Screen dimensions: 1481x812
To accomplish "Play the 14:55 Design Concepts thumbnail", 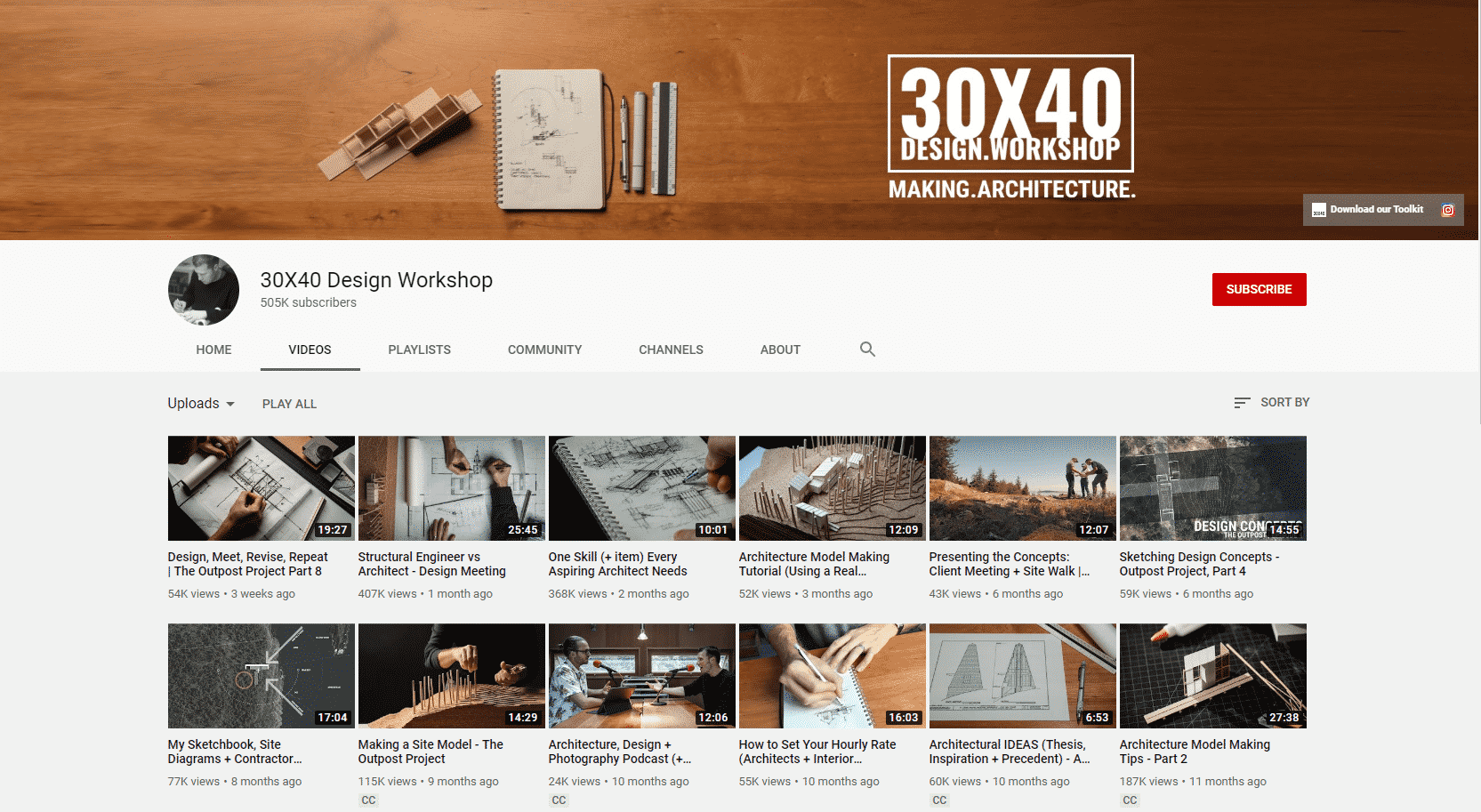I will coord(1213,488).
